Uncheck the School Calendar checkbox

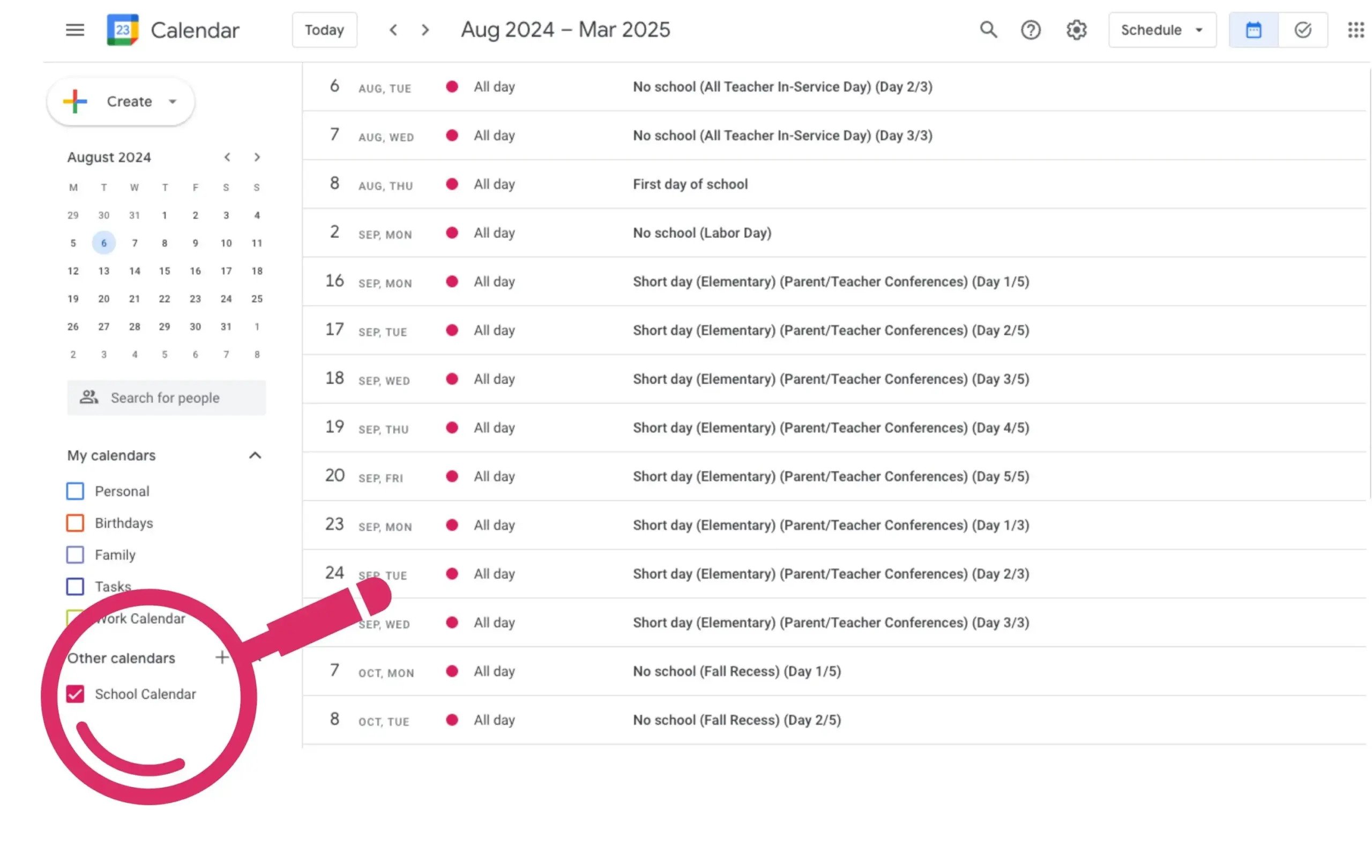pyautogui.click(x=75, y=694)
